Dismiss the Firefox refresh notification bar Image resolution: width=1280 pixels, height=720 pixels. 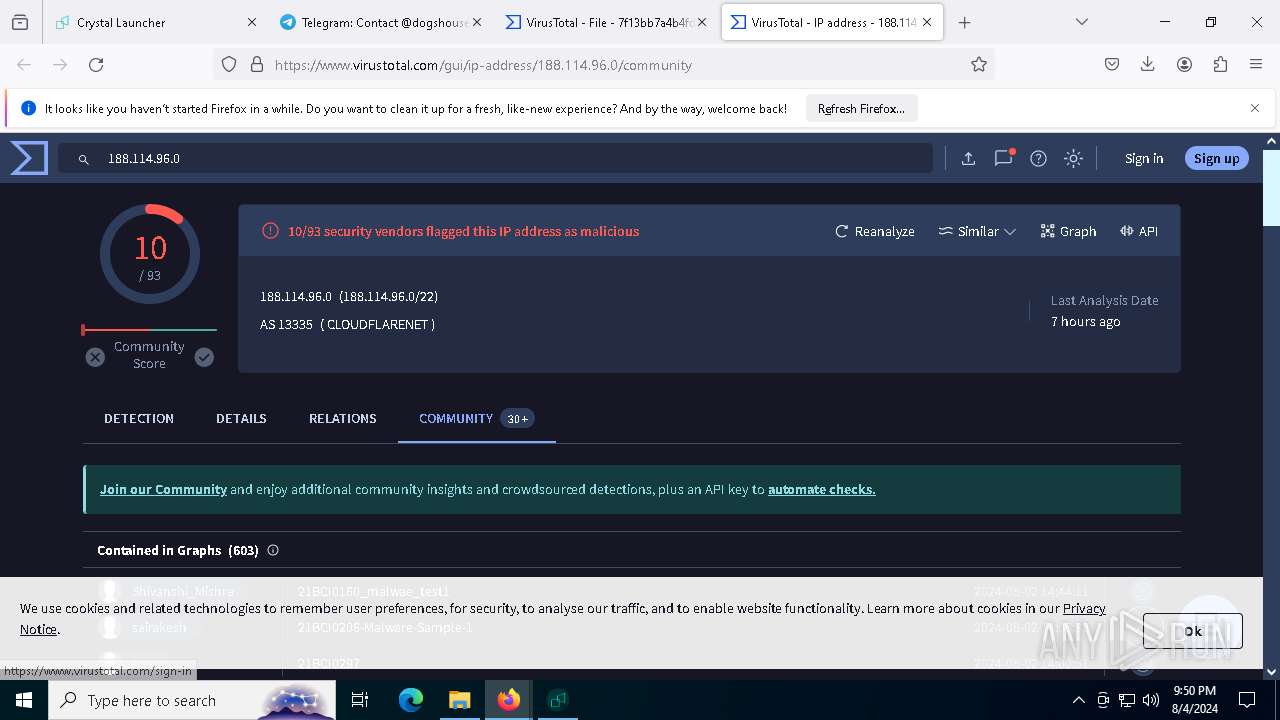tap(1255, 108)
